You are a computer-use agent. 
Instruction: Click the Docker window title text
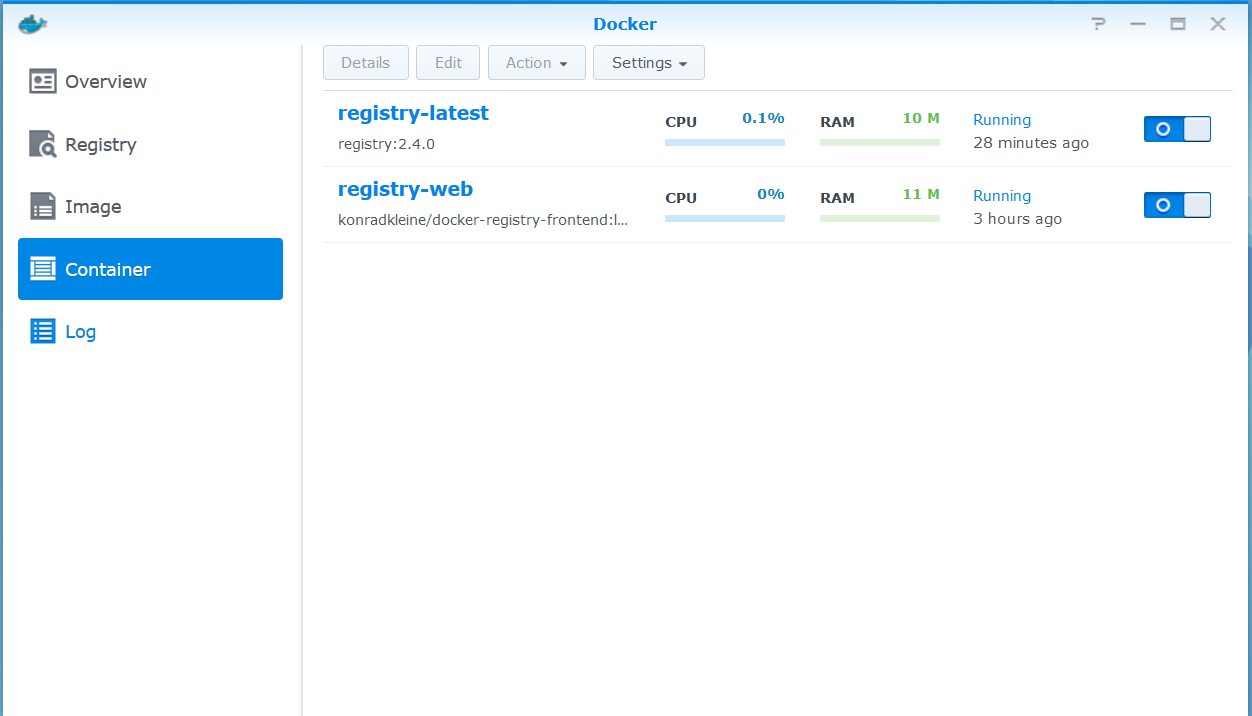point(625,24)
